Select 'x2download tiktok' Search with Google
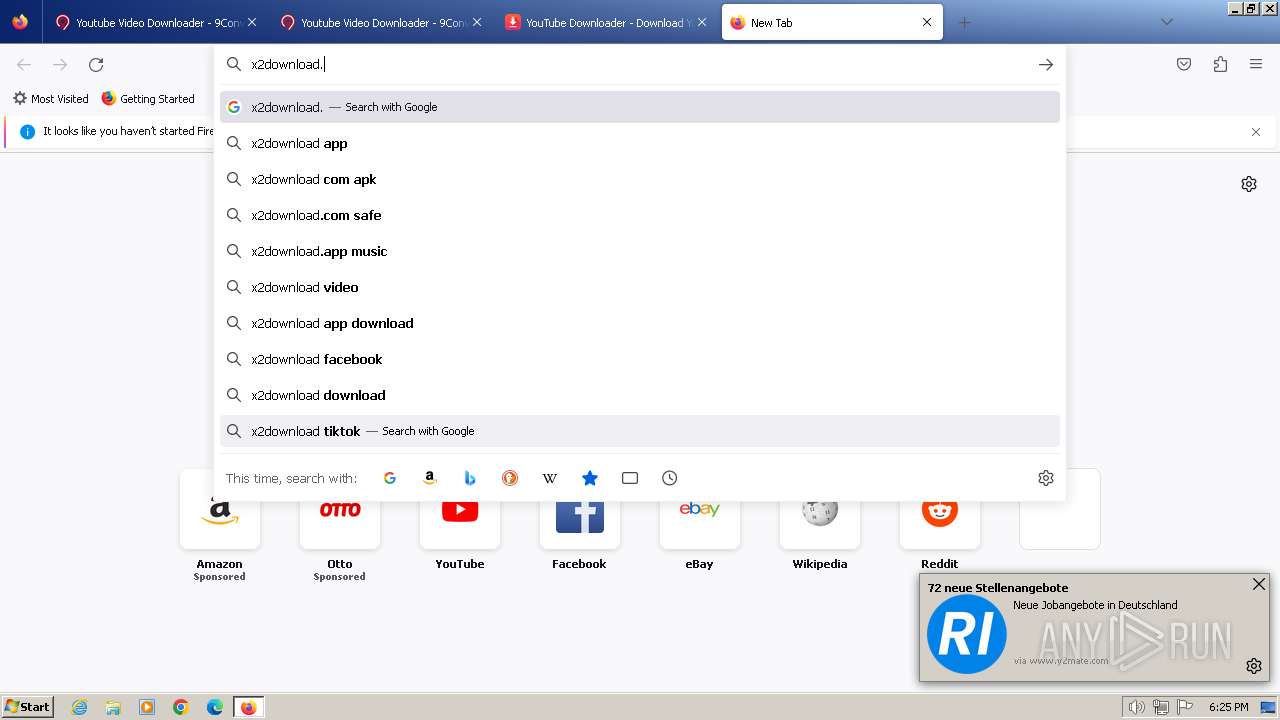The width and height of the screenshot is (1280, 720). point(640,431)
